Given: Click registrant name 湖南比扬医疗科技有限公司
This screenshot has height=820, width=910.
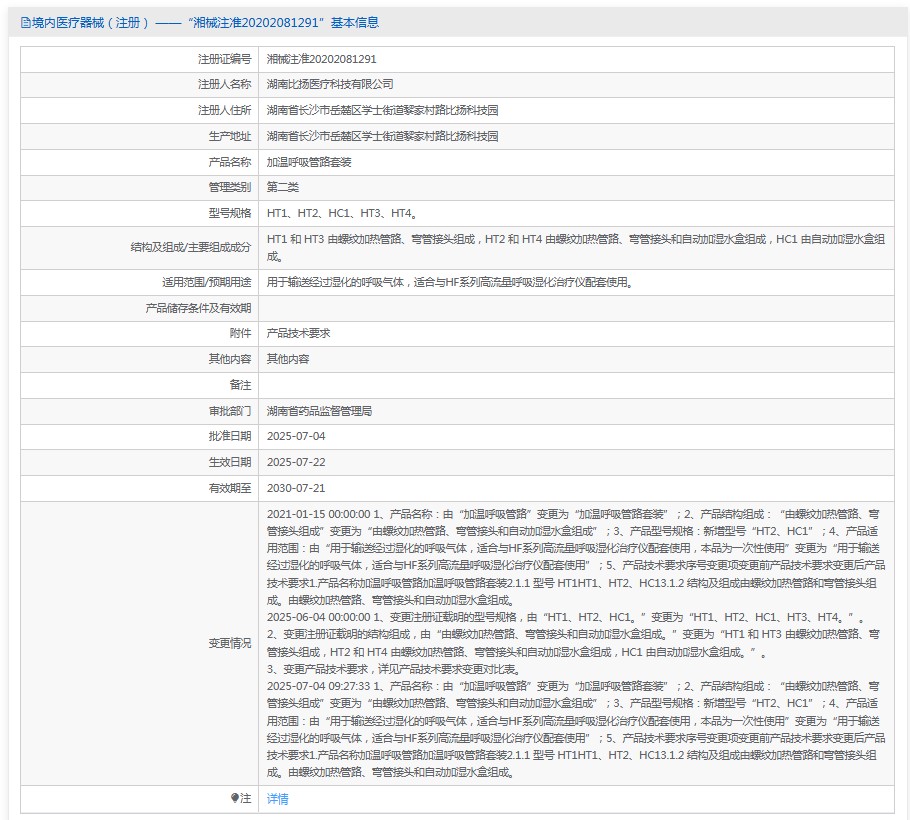Looking at the screenshot, I should pos(330,85).
